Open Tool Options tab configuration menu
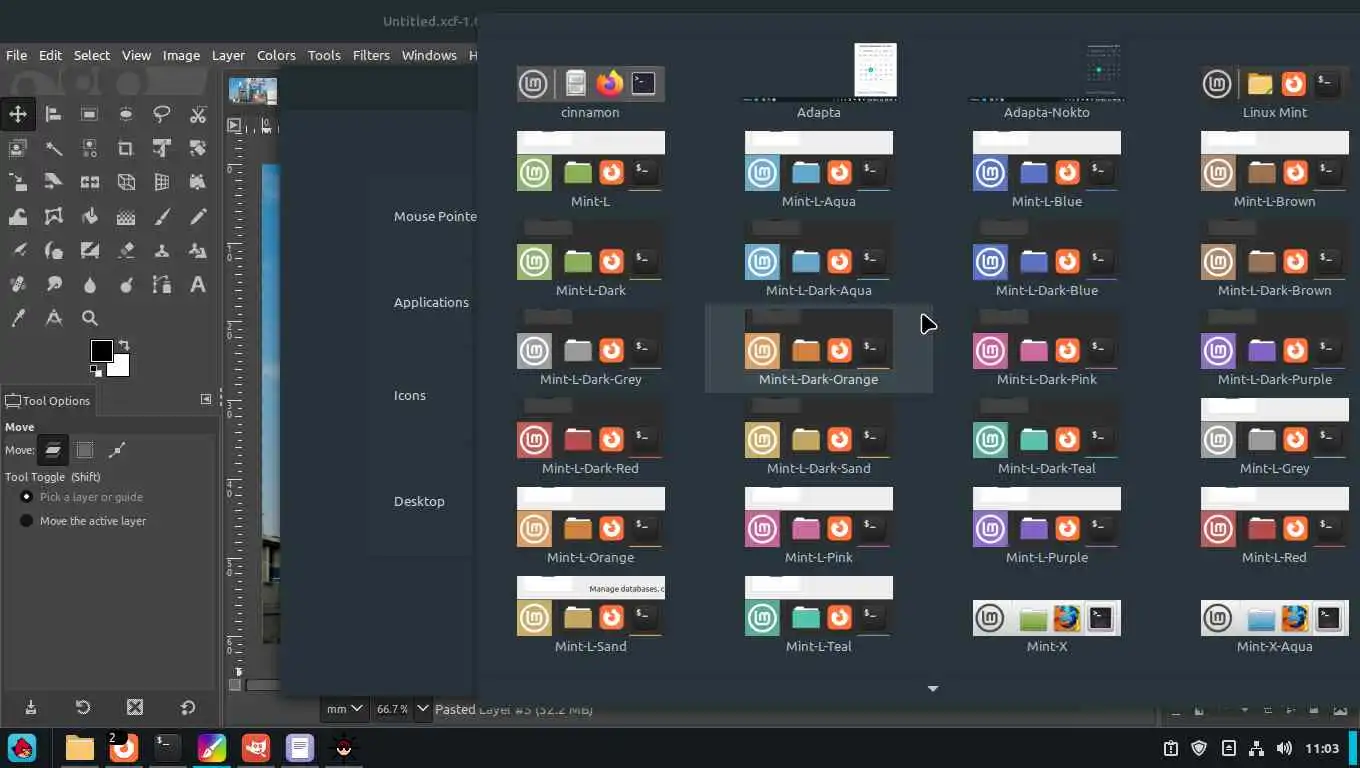Viewport: 1360px width, 768px height. [206, 399]
